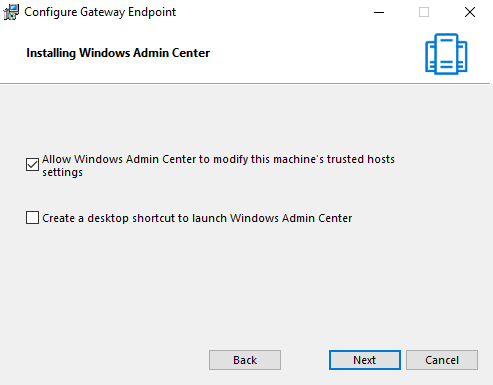
Task: Enable the desktop shortcut checkbox
Action: (32, 218)
